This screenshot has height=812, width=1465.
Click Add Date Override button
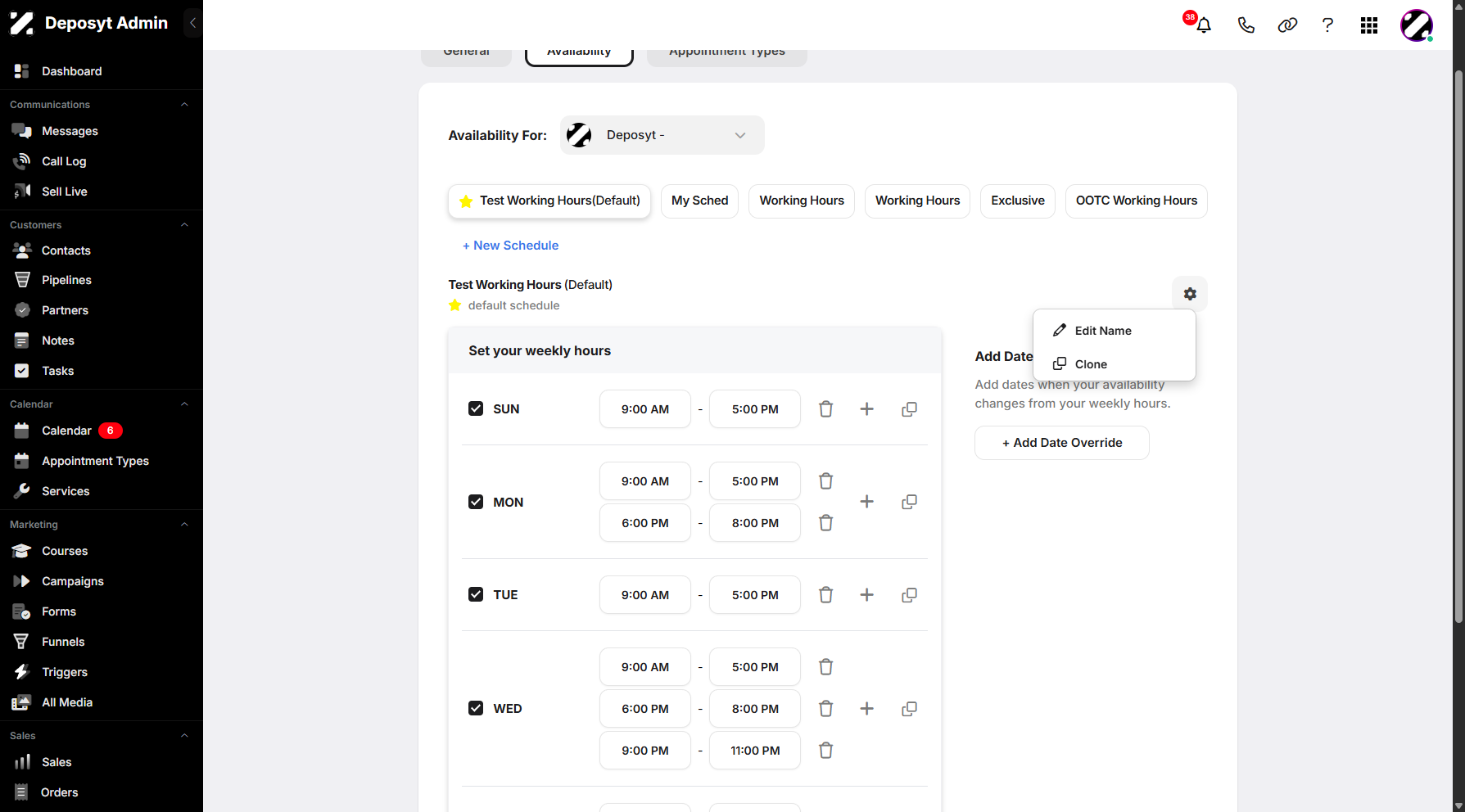click(x=1062, y=443)
